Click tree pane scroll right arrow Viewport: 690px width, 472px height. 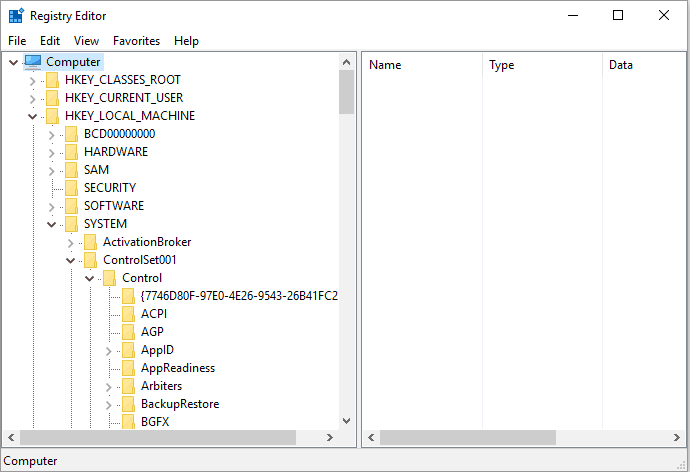[x=330, y=438]
